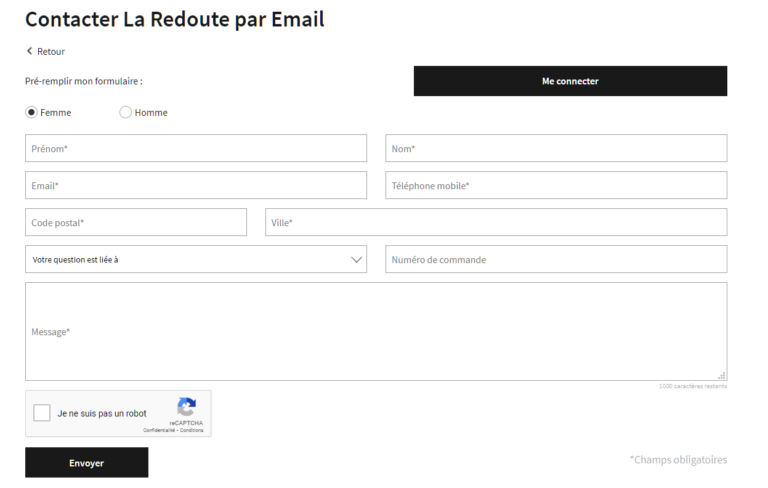Image resolution: width=768 pixels, height=488 pixels.
Task: Click the chevron arrow in the question dropdown
Action: [357, 259]
